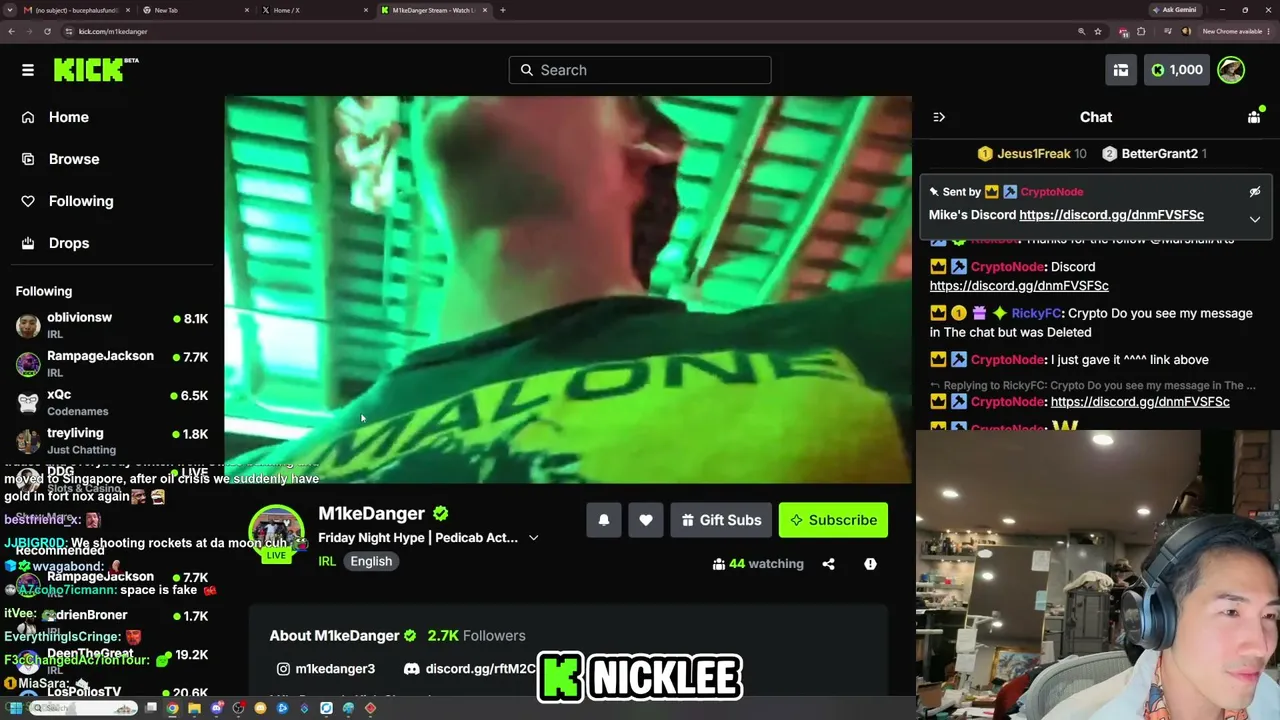Open OBS Studio from the taskbar
Image resolution: width=1280 pixels, height=720 pixels.
238,709
